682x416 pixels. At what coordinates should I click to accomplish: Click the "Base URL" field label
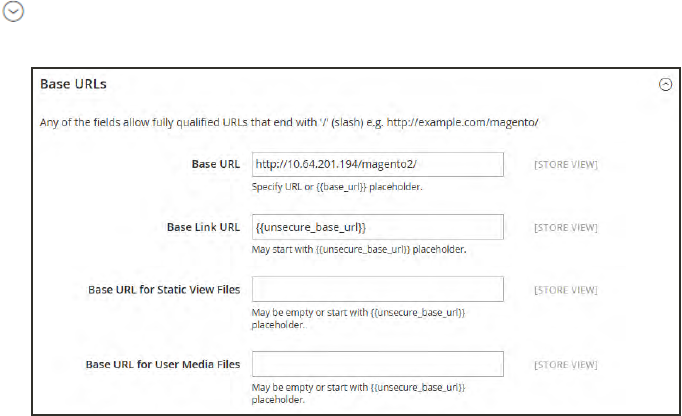coord(216,164)
